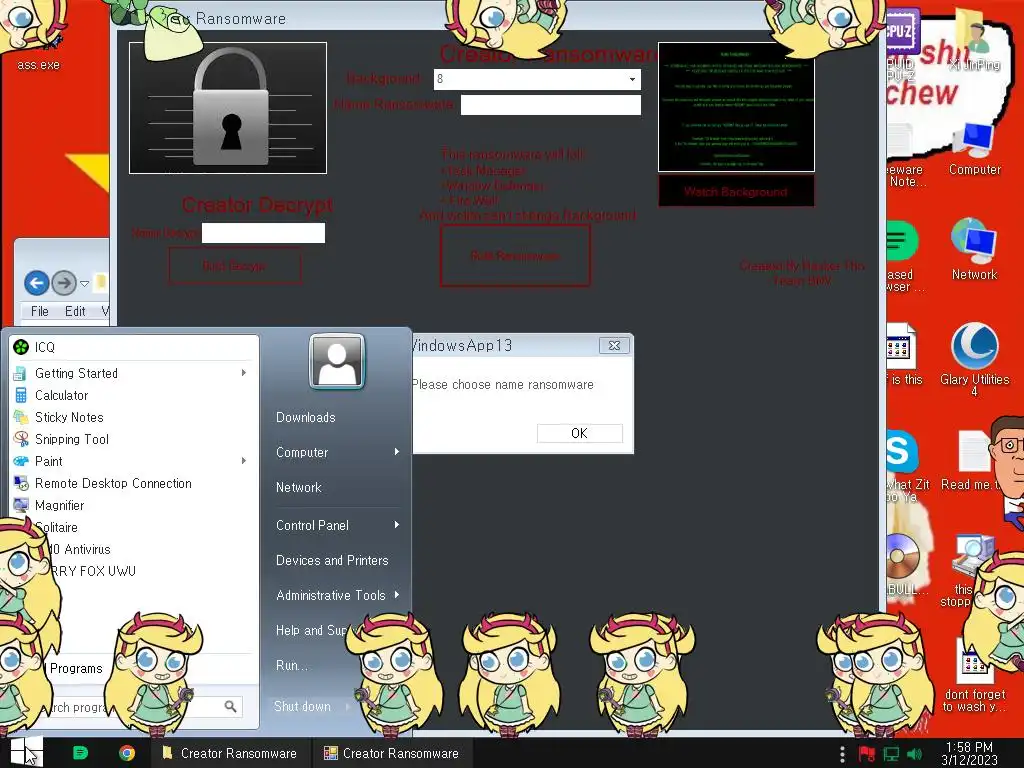Start the Snipping Tool
Image resolution: width=1024 pixels, height=768 pixels.
[x=134, y=440]
